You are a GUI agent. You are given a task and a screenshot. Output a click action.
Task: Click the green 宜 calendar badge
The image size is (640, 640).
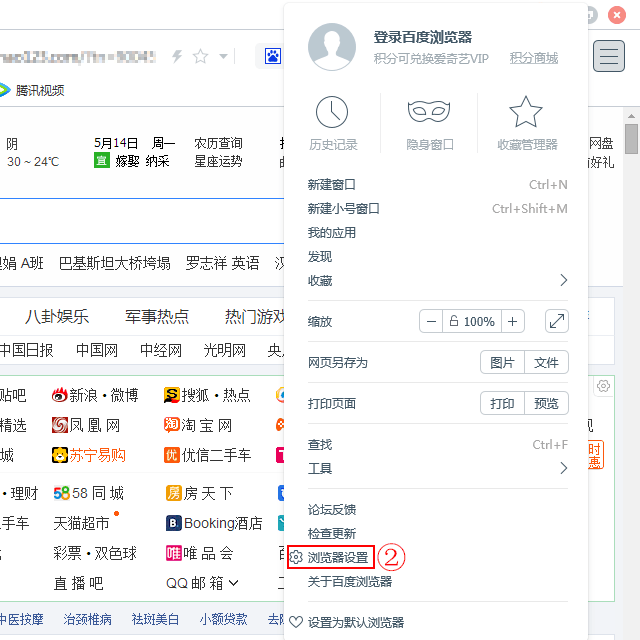tap(102, 160)
